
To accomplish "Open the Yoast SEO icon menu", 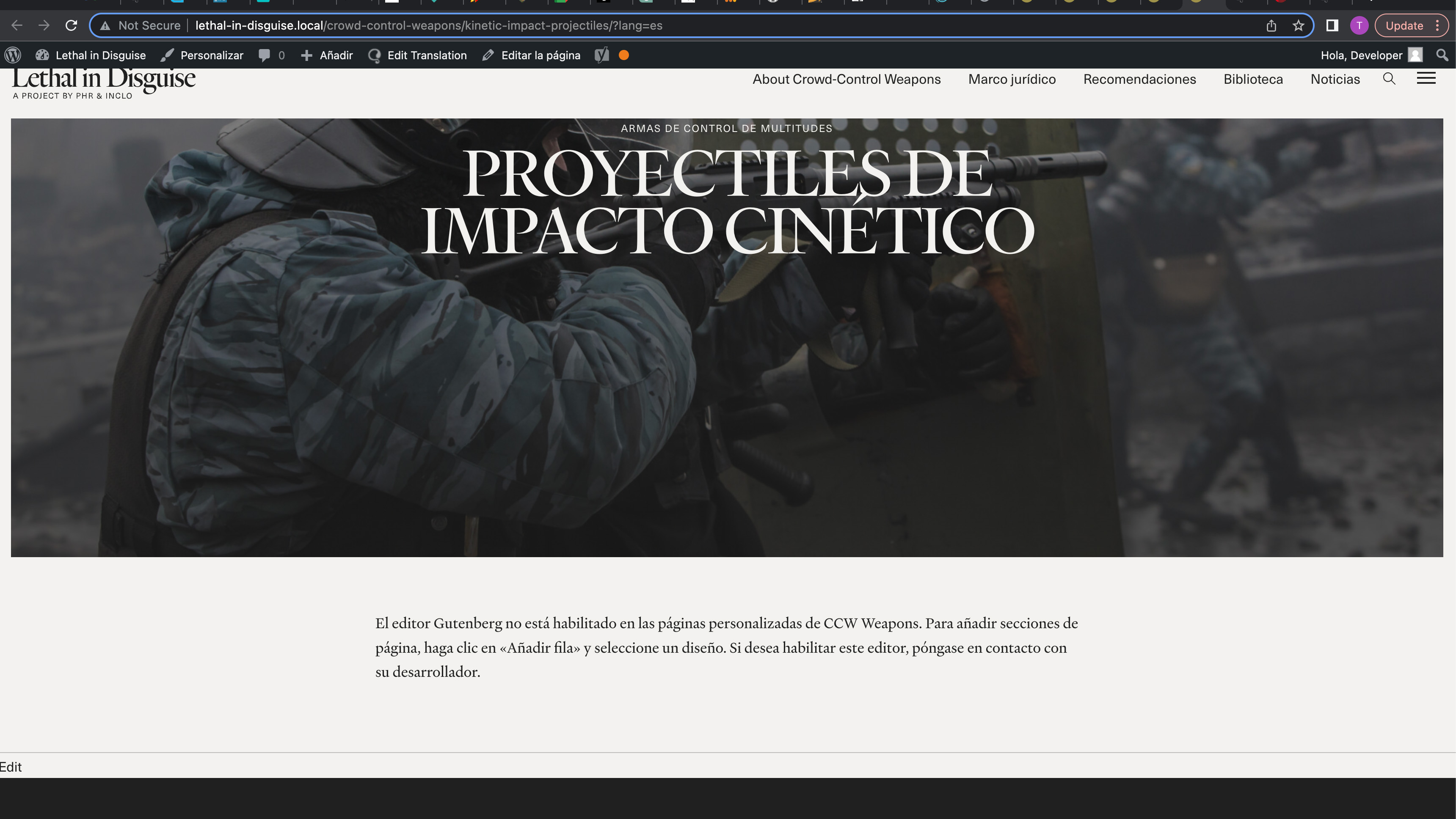I will [602, 55].
